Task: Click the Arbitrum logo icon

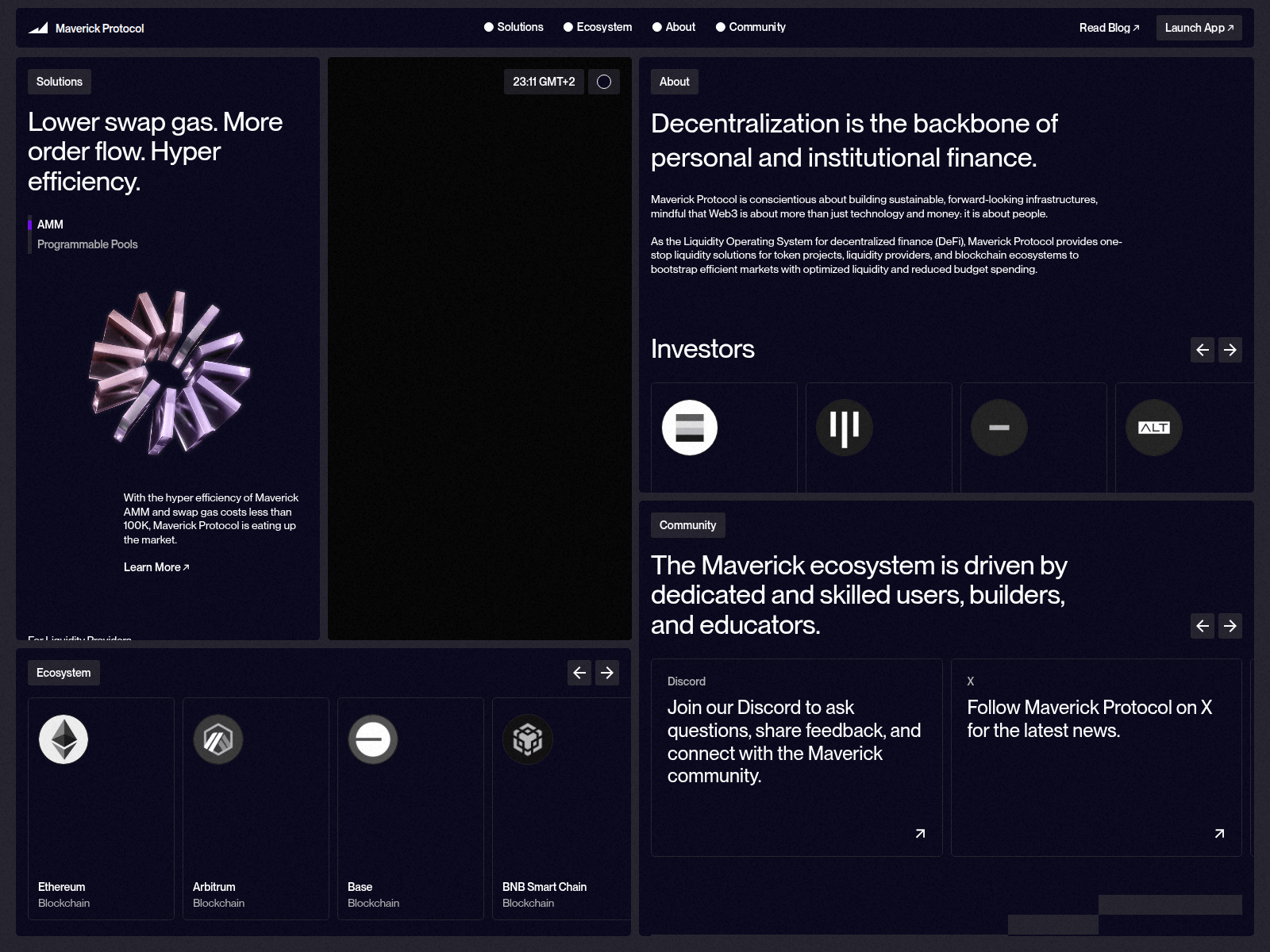Action: click(218, 739)
